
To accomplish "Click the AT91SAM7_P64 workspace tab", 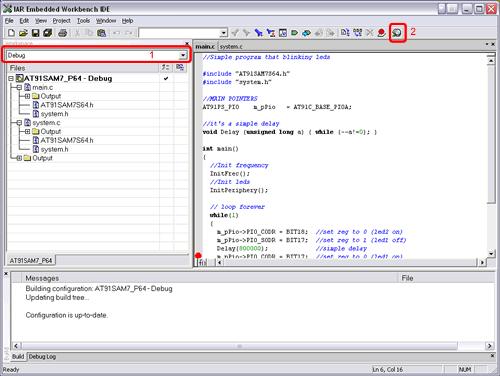I will coord(31,260).
